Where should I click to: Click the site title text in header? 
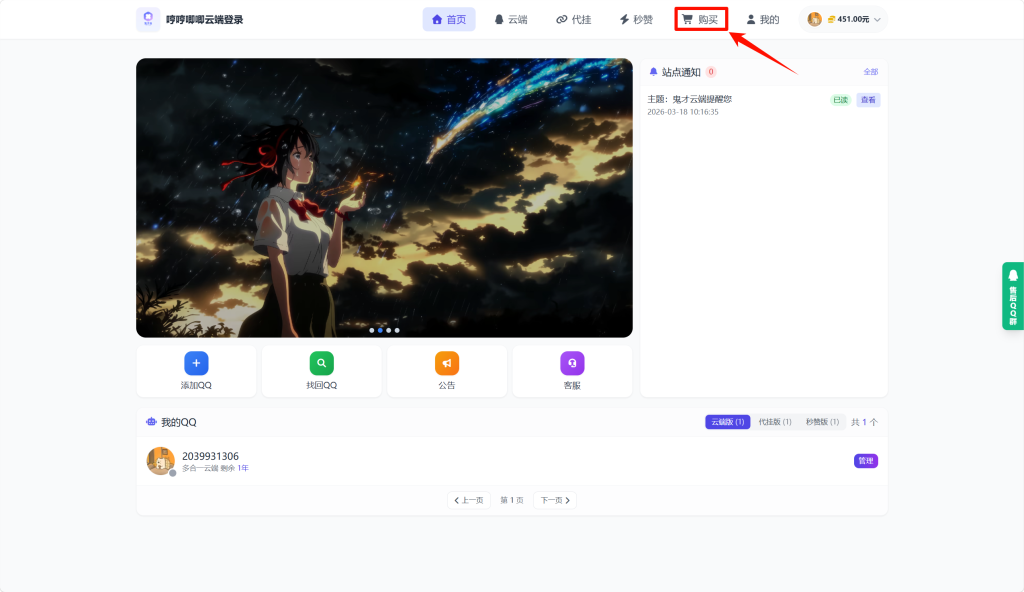coord(204,20)
